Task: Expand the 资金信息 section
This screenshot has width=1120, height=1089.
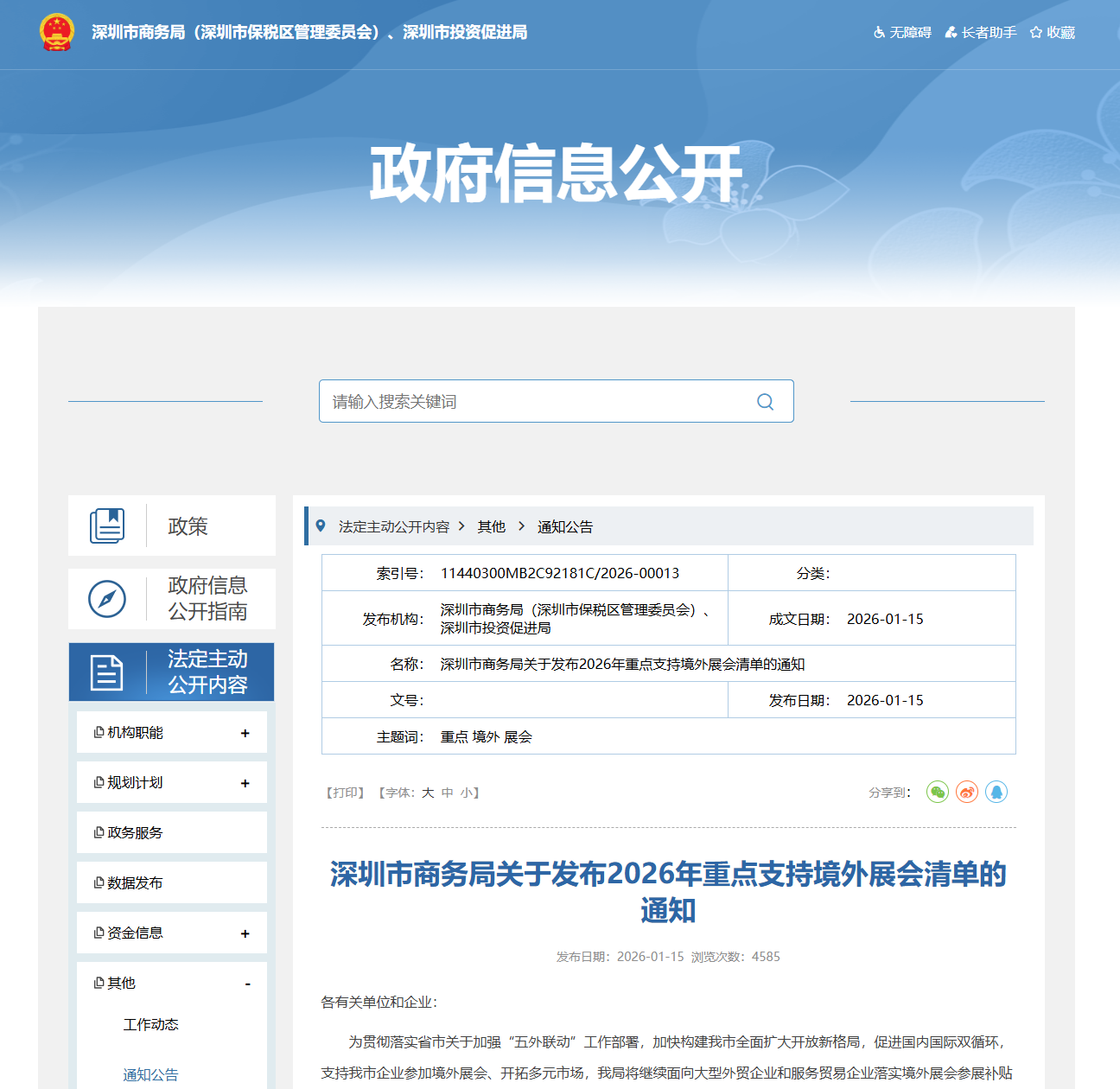Action: pyautogui.click(x=245, y=933)
